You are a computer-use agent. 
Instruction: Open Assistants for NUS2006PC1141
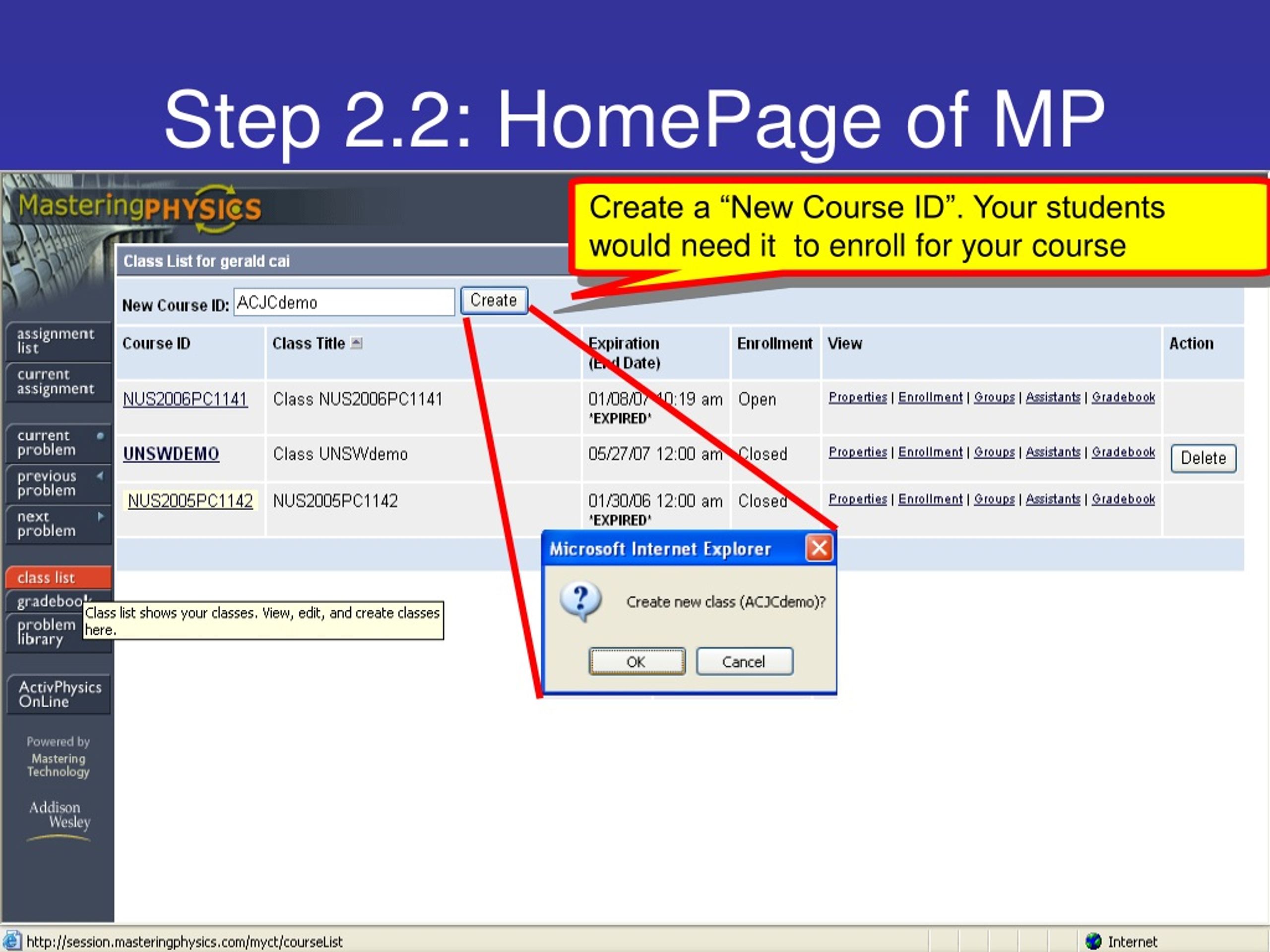1053,397
